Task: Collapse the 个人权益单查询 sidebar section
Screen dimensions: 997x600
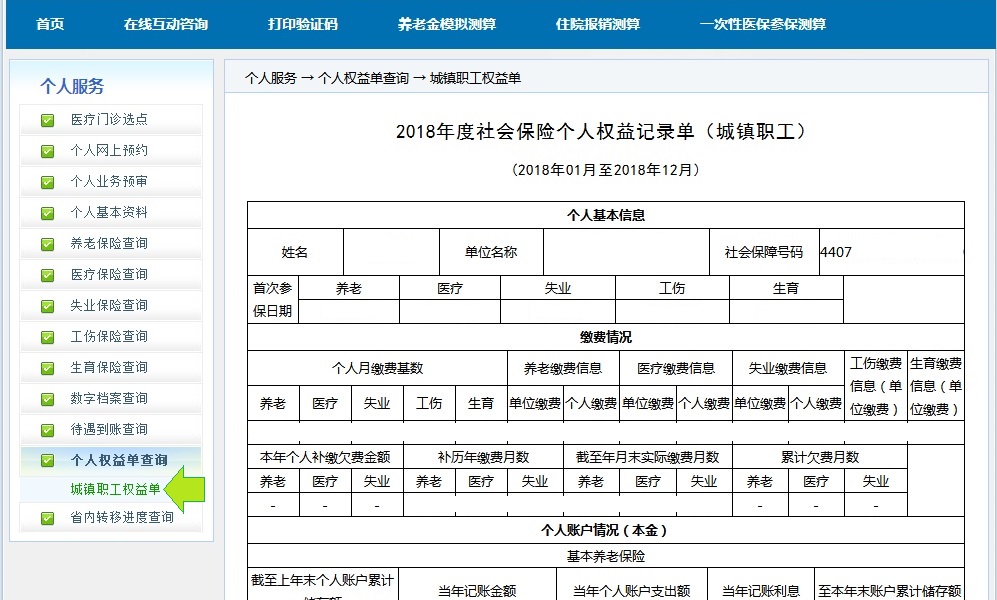Action: (118, 461)
